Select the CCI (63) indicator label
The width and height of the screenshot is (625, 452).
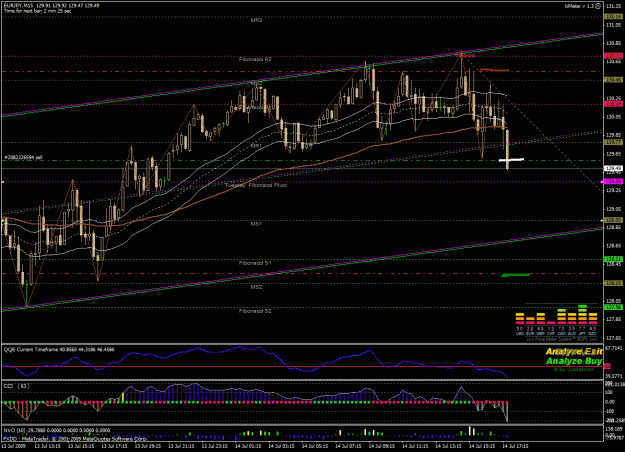tap(16, 386)
